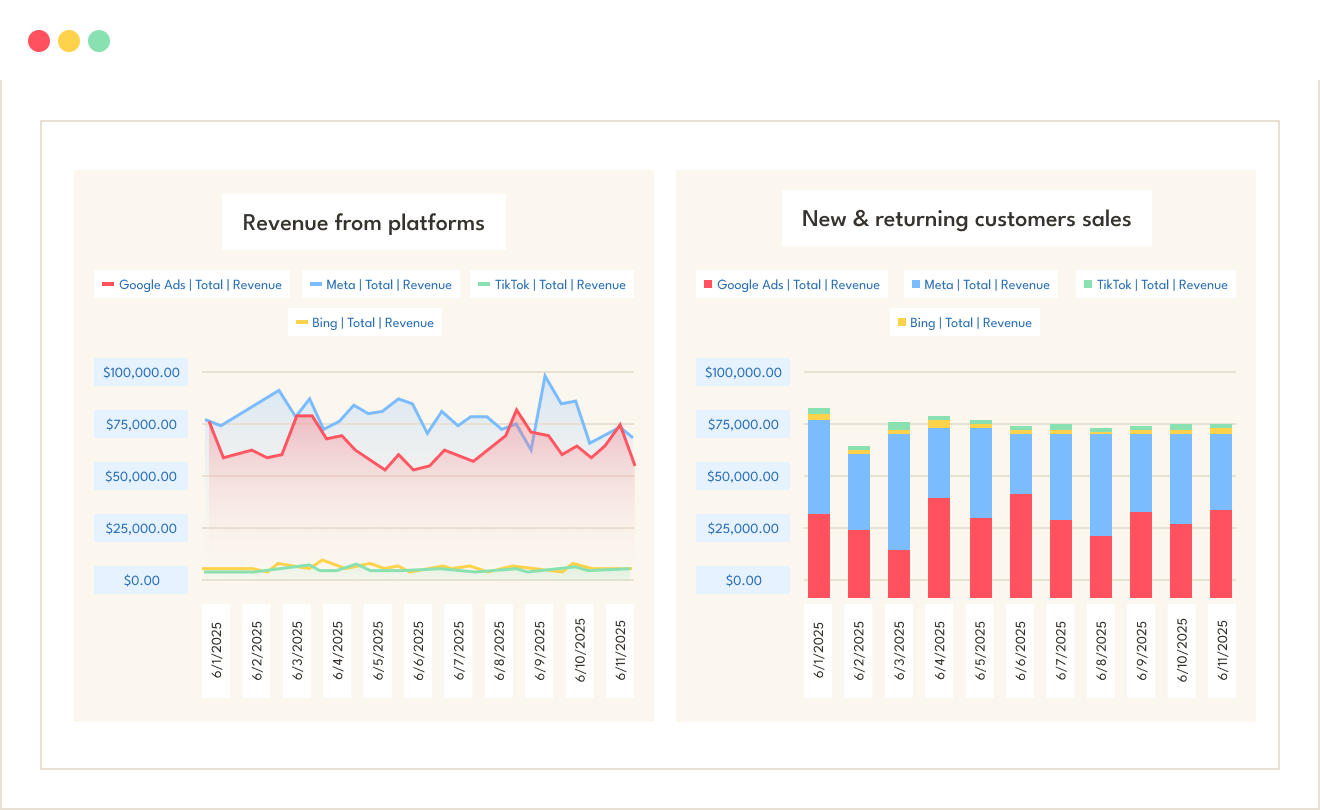1320x810 pixels.
Task: Click the 6/11/2025 date label under bar chart
Action: pyautogui.click(x=1221, y=651)
